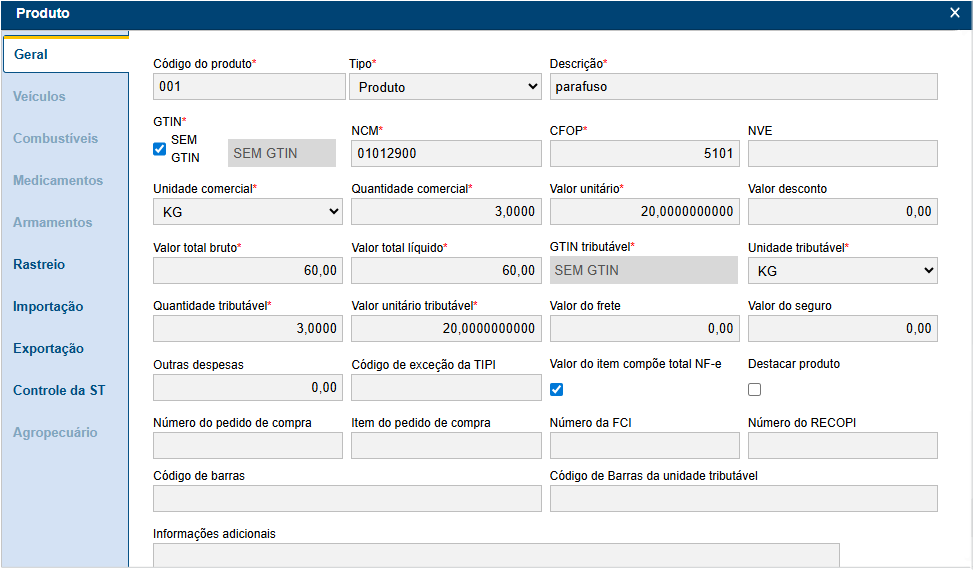Click the NCM input field
973x571 pixels.
click(446, 153)
